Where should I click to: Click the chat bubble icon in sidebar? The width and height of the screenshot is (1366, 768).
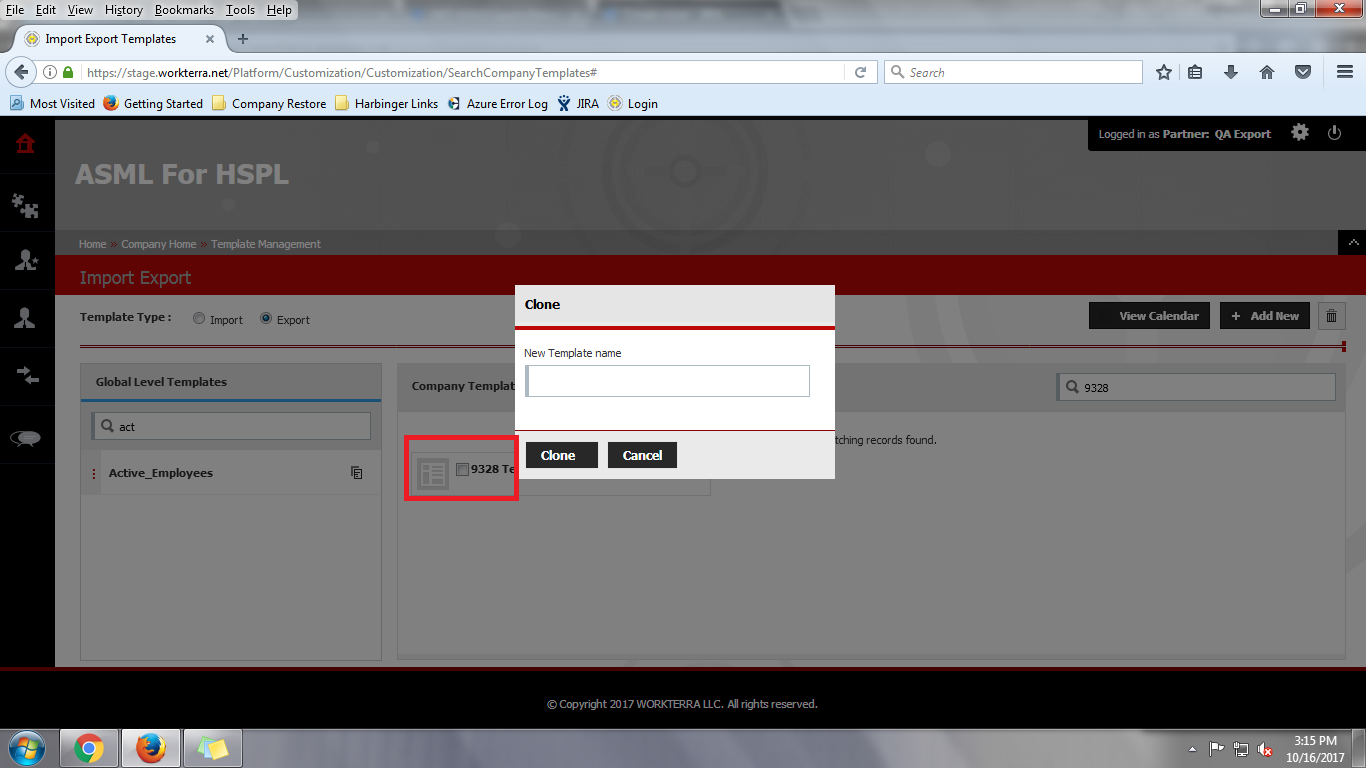pyautogui.click(x=26, y=438)
